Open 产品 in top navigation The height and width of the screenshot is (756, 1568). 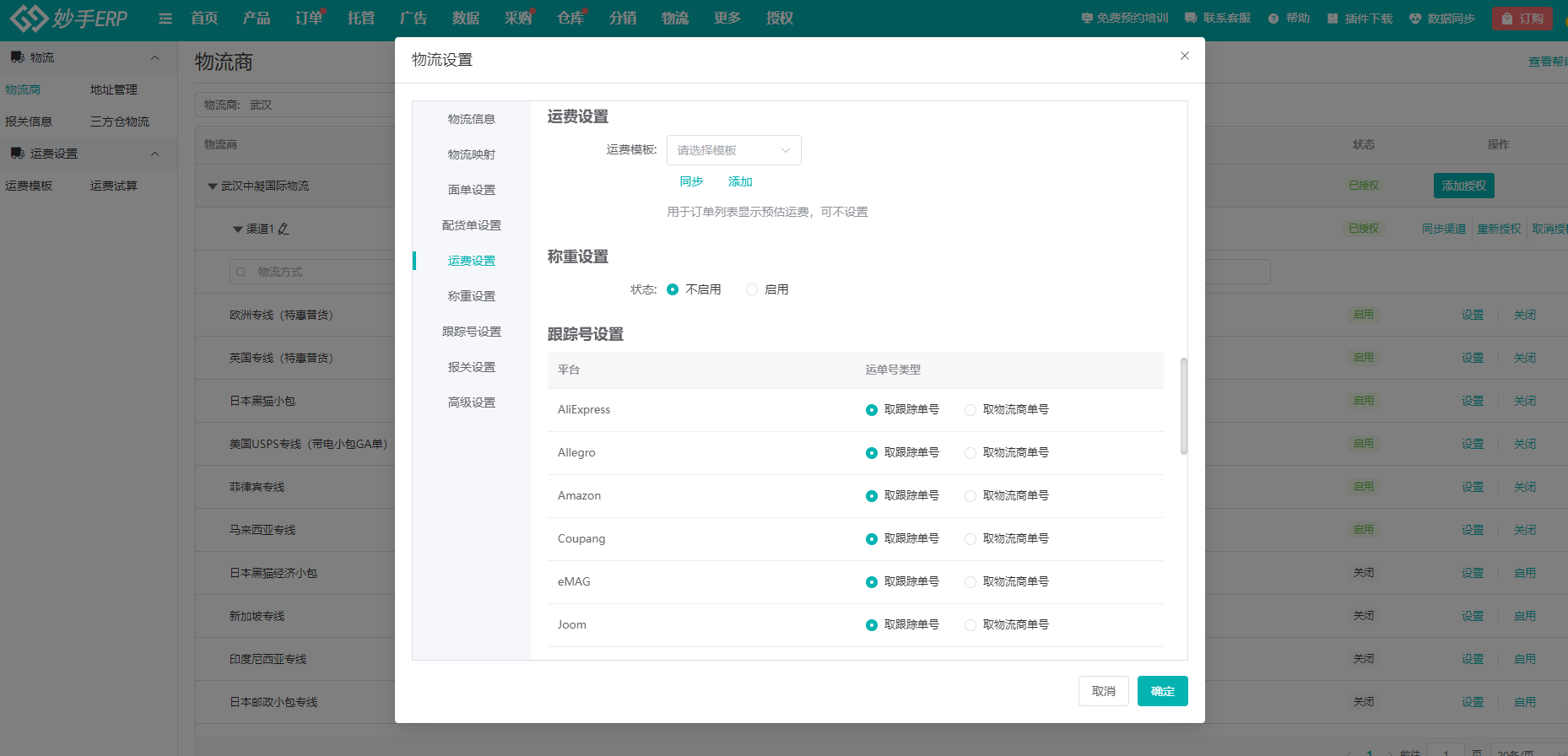pyautogui.click(x=257, y=19)
